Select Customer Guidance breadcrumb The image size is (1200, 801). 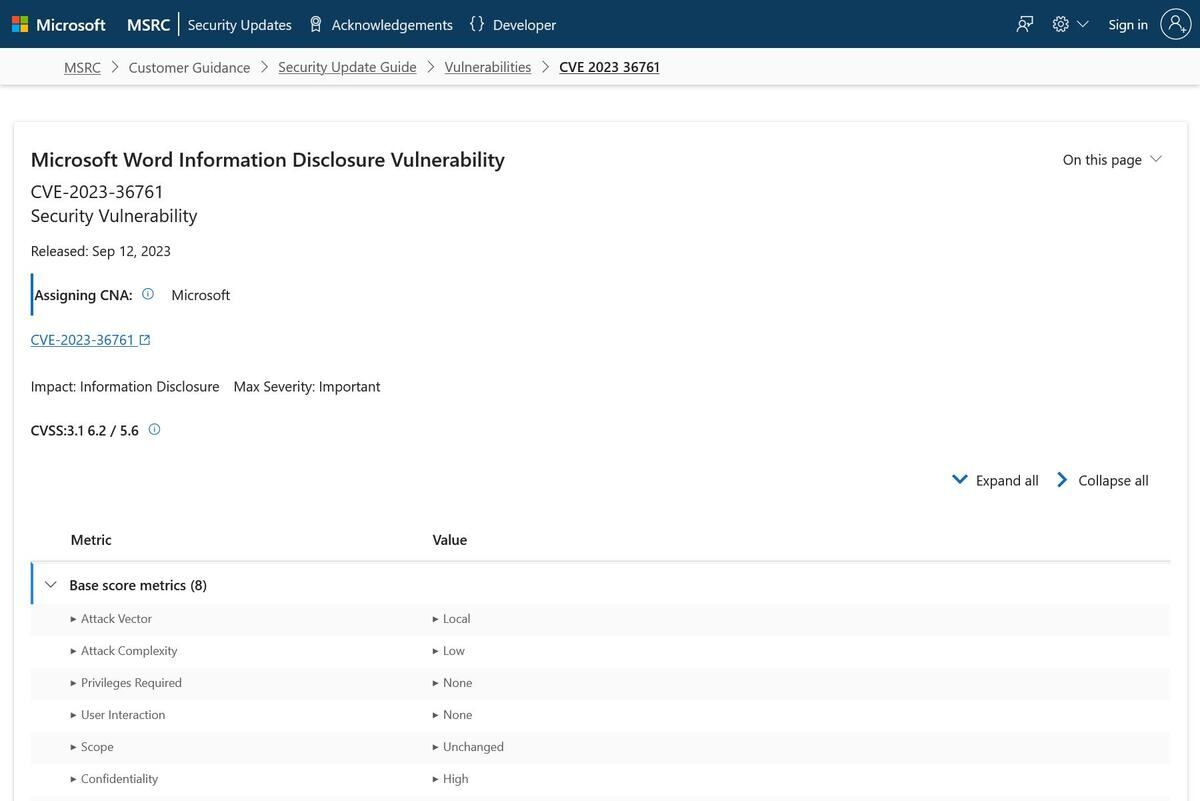[189, 67]
